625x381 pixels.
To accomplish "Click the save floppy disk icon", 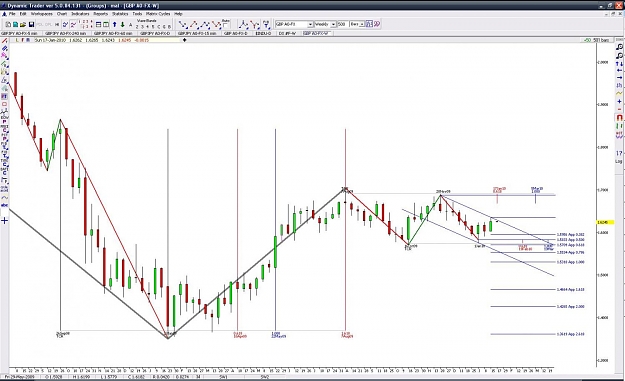I will point(31,24).
